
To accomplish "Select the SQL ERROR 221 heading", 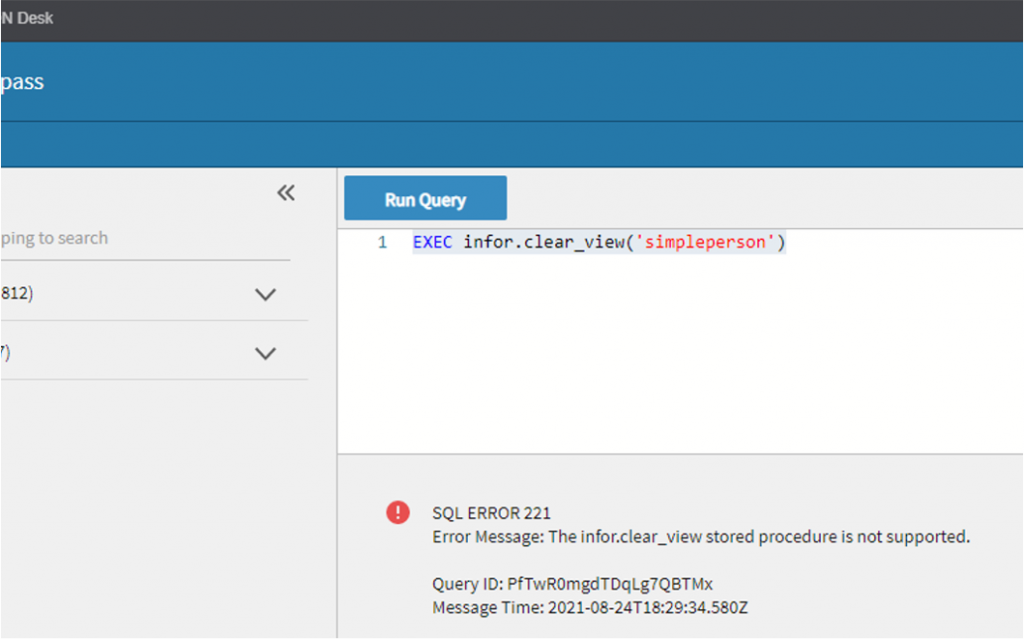I will [491, 513].
